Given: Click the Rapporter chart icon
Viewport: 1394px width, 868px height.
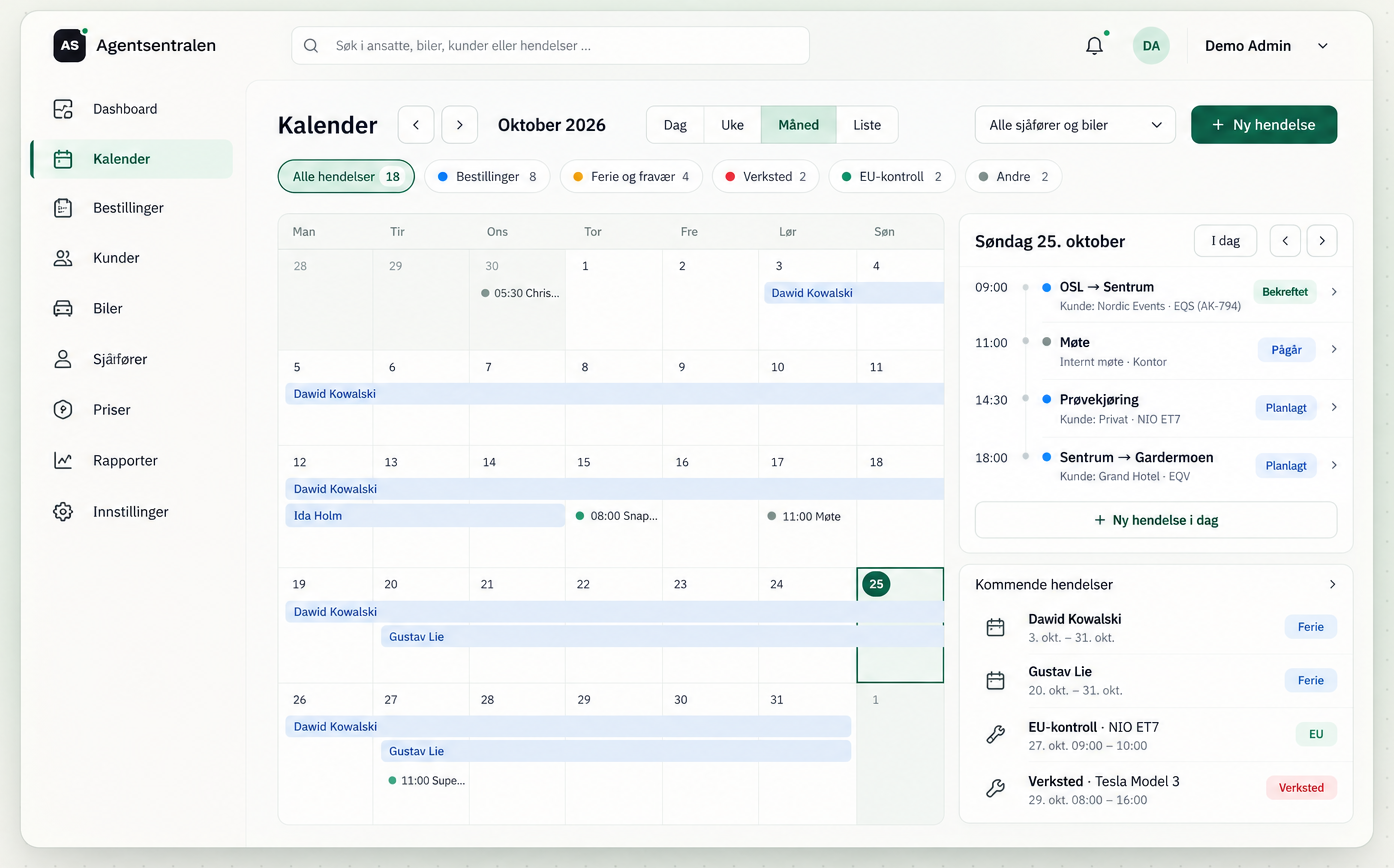Looking at the screenshot, I should 63,461.
